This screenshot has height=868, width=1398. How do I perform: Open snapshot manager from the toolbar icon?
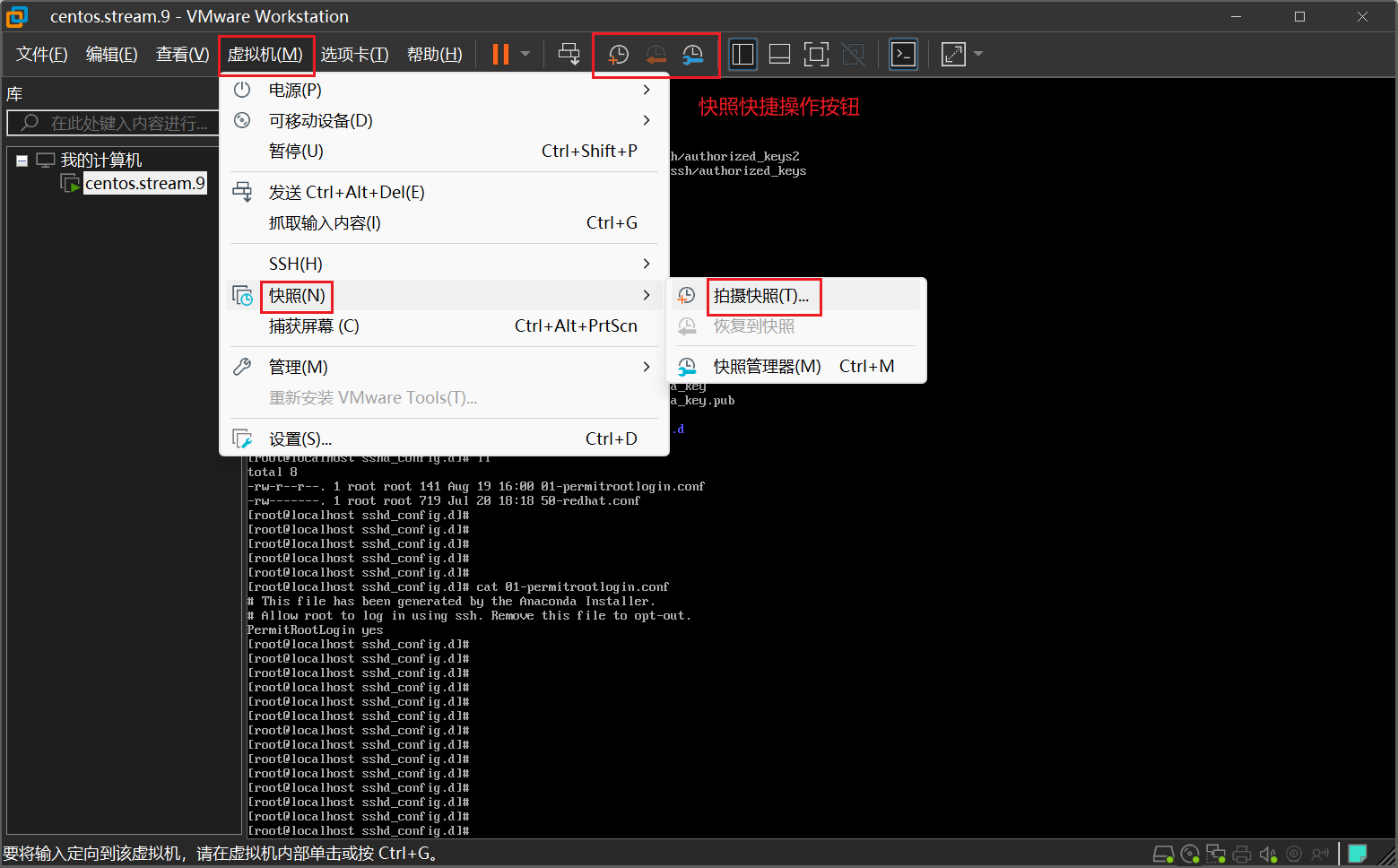pos(692,55)
